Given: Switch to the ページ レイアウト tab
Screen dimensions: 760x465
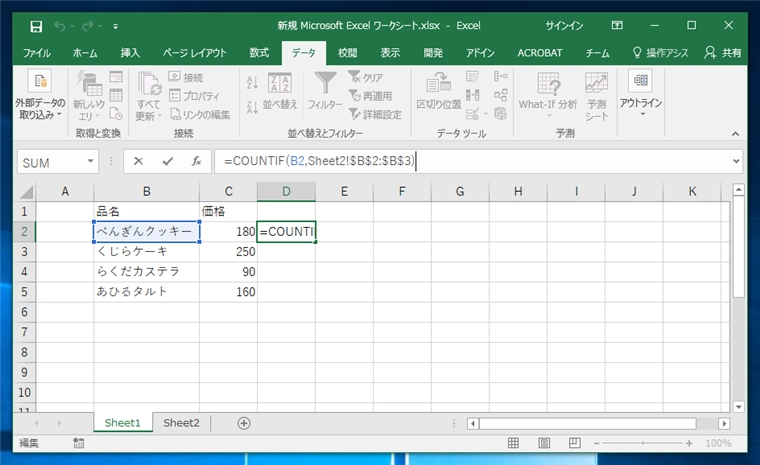Looking at the screenshot, I should click(x=194, y=53).
